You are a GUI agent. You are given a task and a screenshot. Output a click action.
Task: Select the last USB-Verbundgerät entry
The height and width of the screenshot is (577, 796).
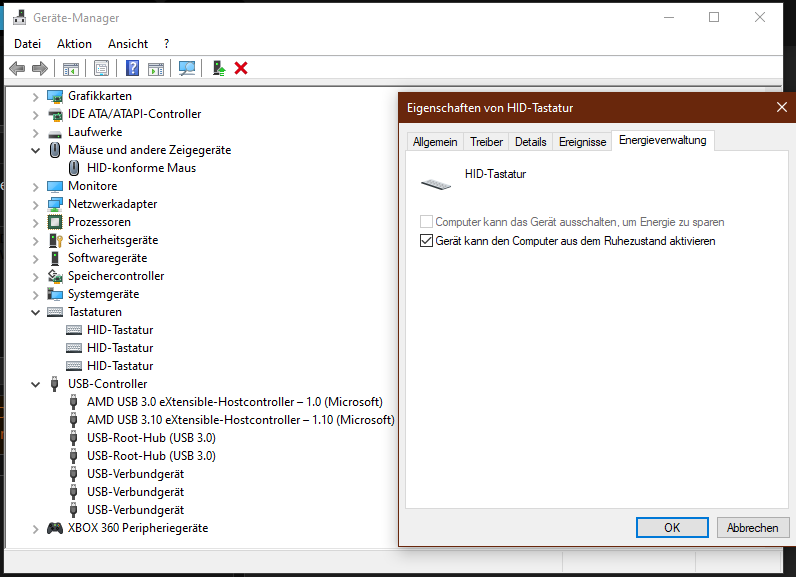click(x=136, y=510)
